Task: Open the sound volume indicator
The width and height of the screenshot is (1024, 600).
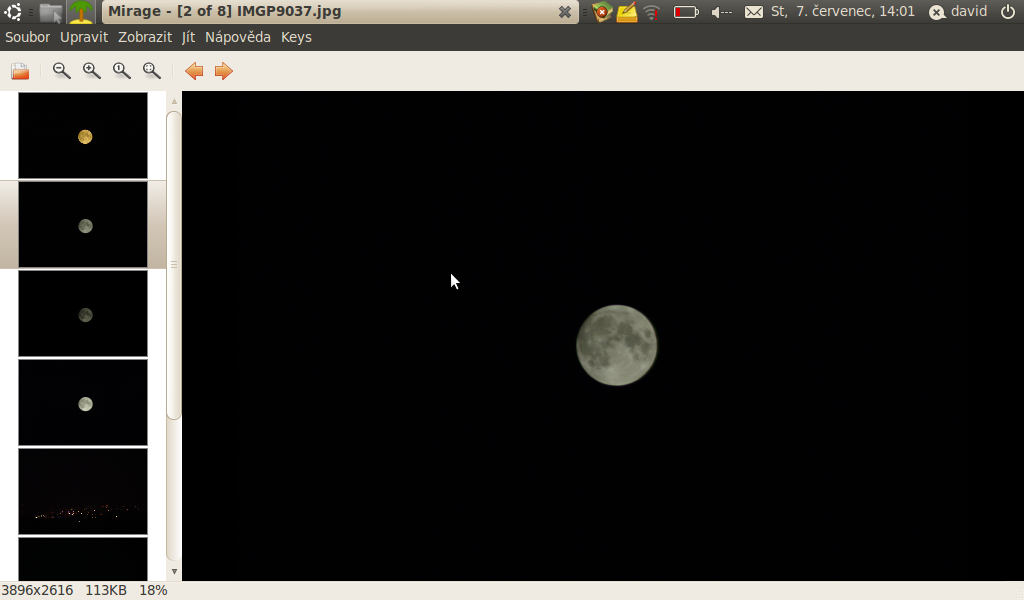Action: click(x=722, y=12)
